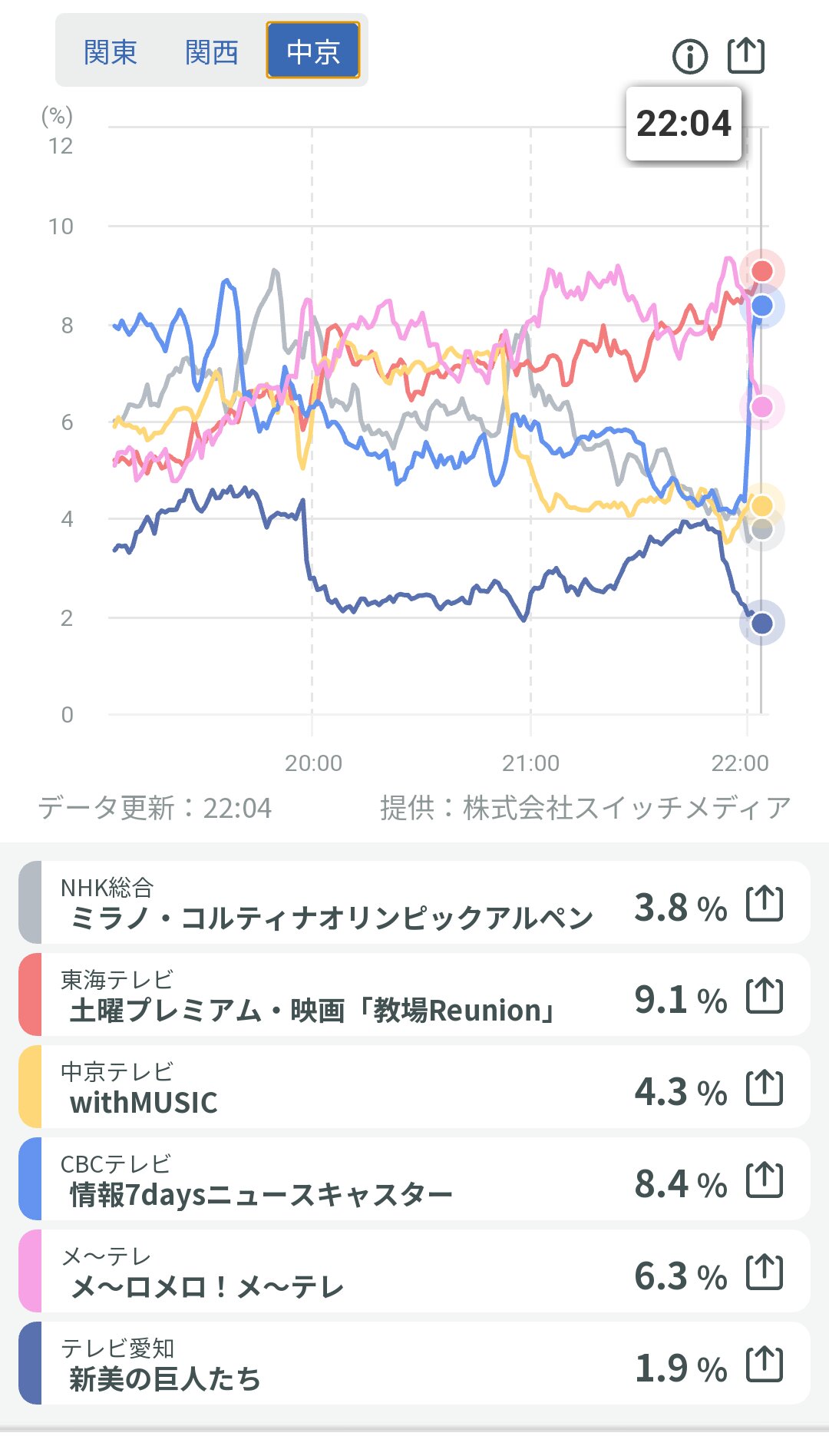Viewport: 829px width, 1456px height.
Task: Tap the 22:04 time tooltip
Action: 683,124
